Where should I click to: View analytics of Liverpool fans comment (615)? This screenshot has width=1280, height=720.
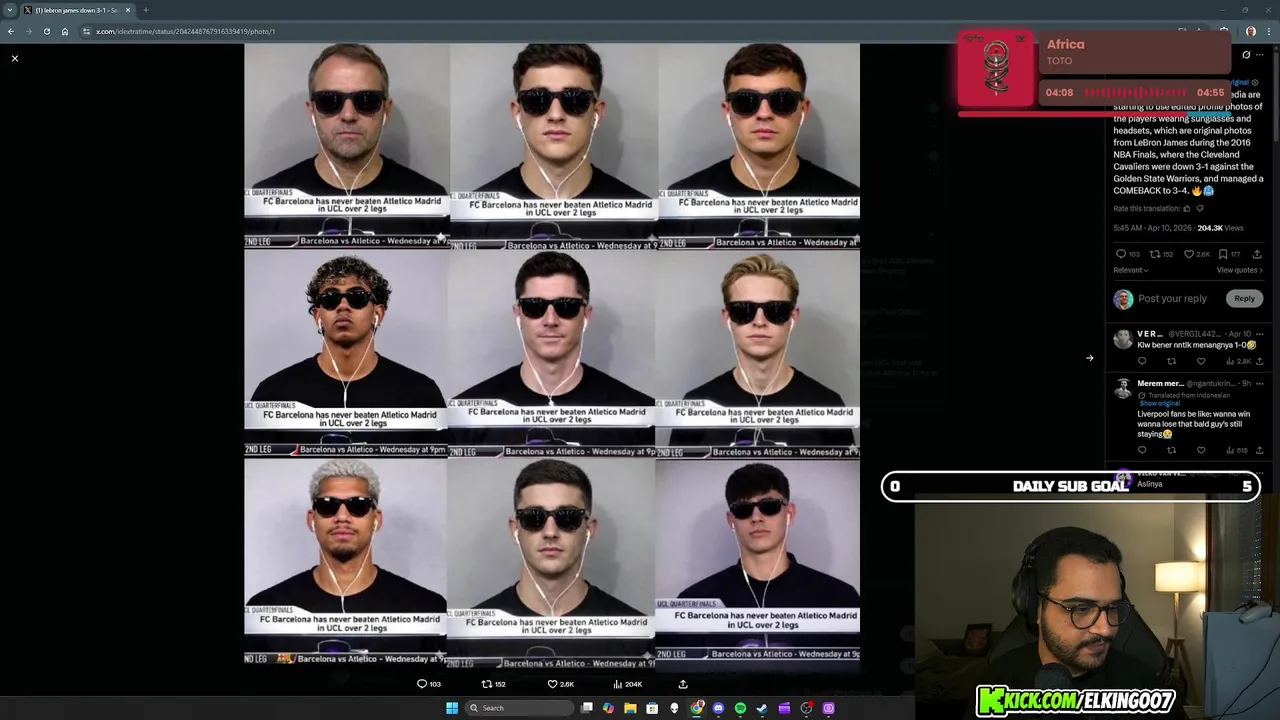coord(1238,450)
